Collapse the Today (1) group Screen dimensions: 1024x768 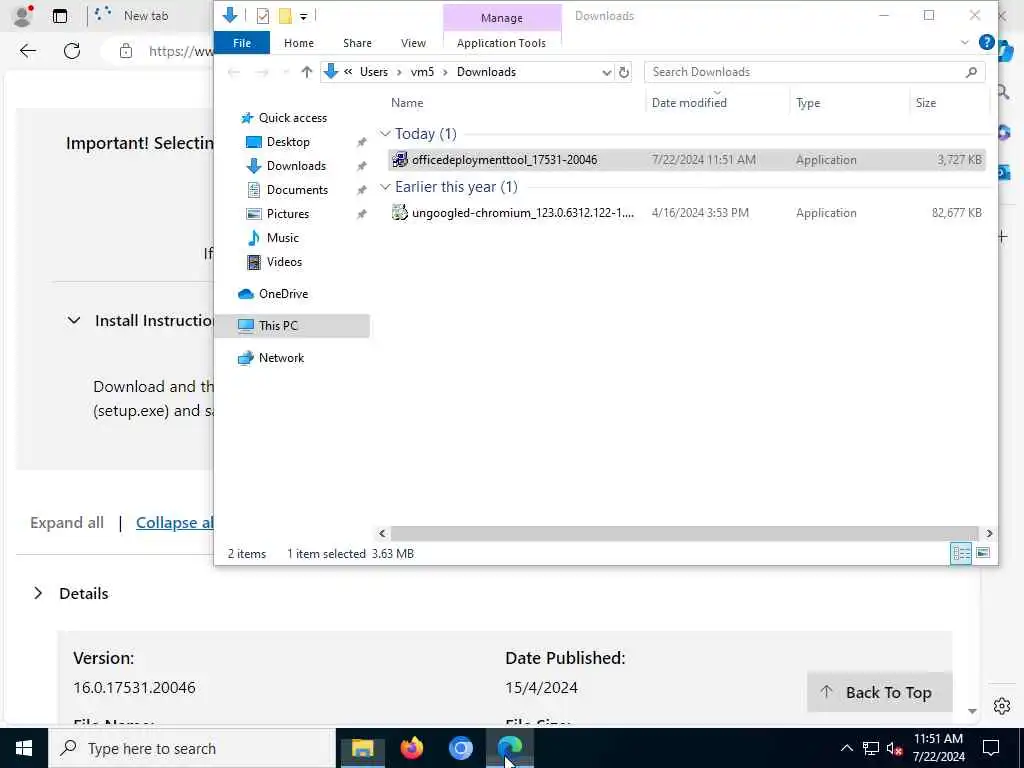click(385, 134)
